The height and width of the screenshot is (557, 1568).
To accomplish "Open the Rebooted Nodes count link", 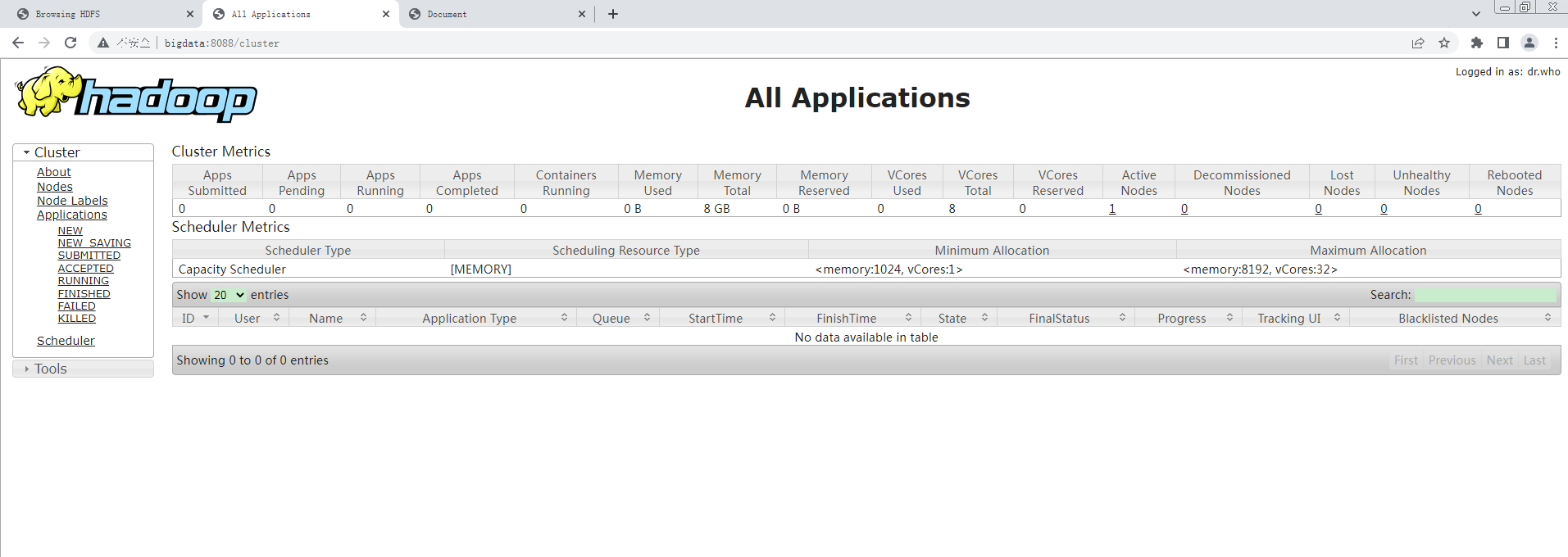I will click(1479, 209).
